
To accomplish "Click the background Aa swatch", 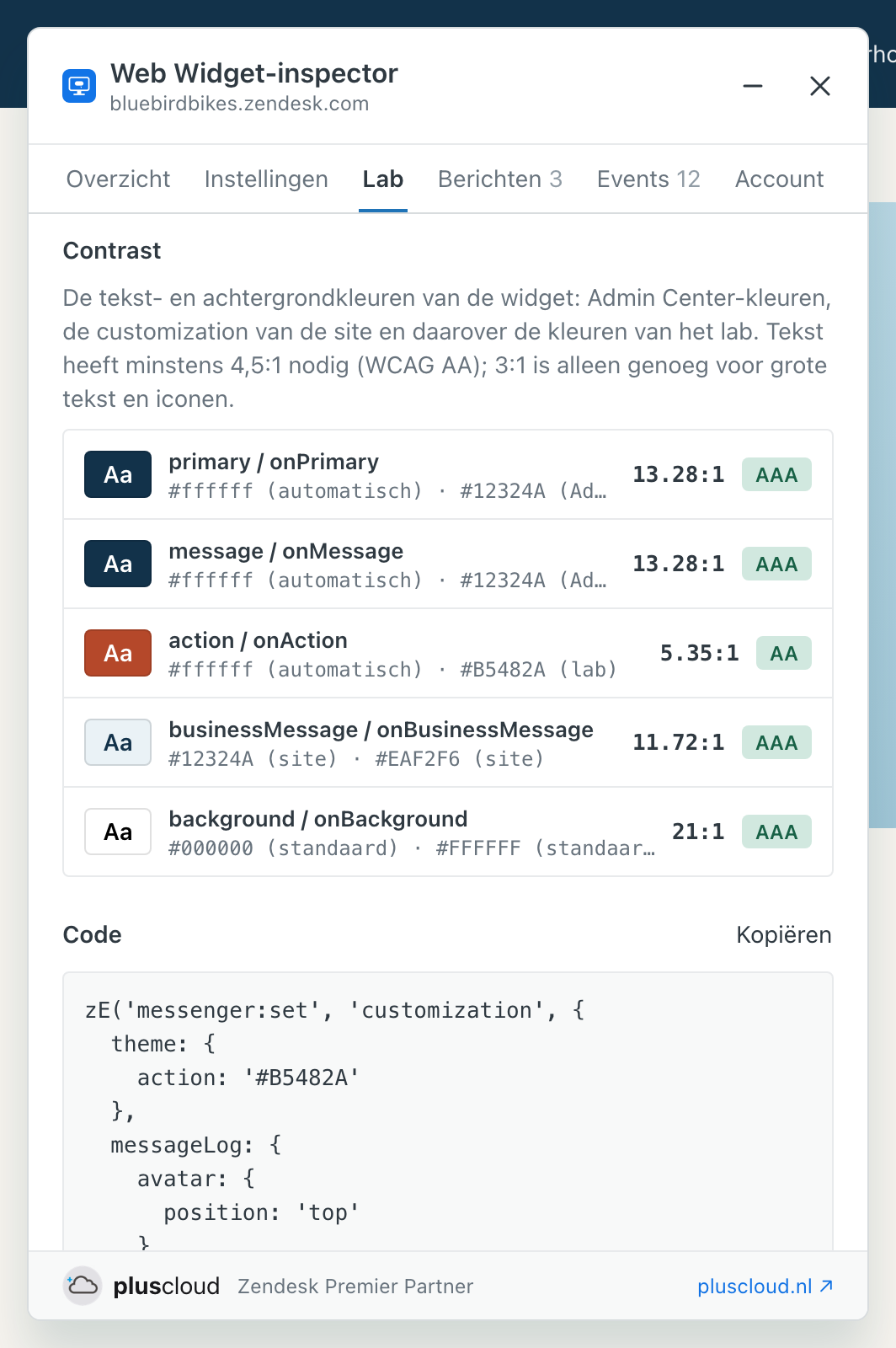I will [118, 832].
